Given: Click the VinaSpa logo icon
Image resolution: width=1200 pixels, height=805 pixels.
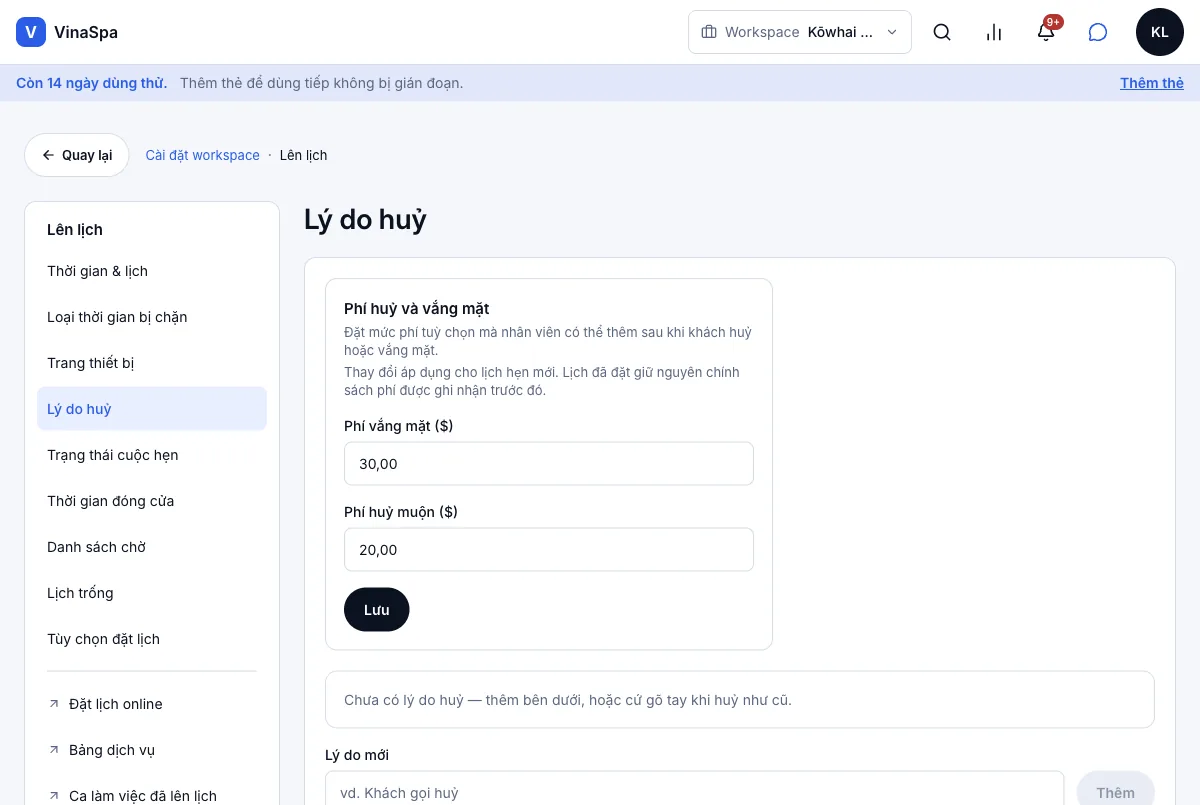Looking at the screenshot, I should tap(31, 32).
